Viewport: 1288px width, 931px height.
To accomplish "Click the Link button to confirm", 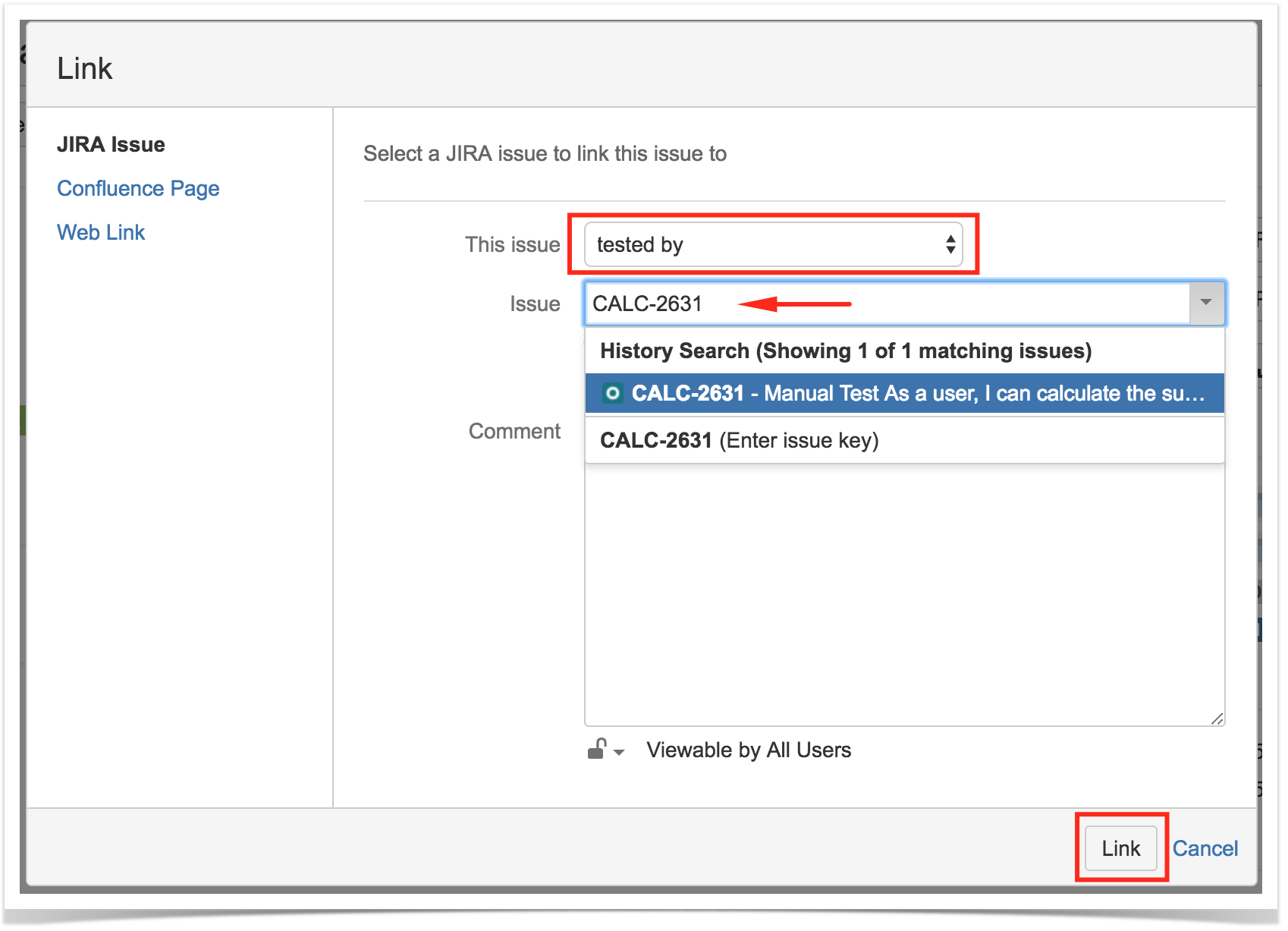I will [1120, 848].
